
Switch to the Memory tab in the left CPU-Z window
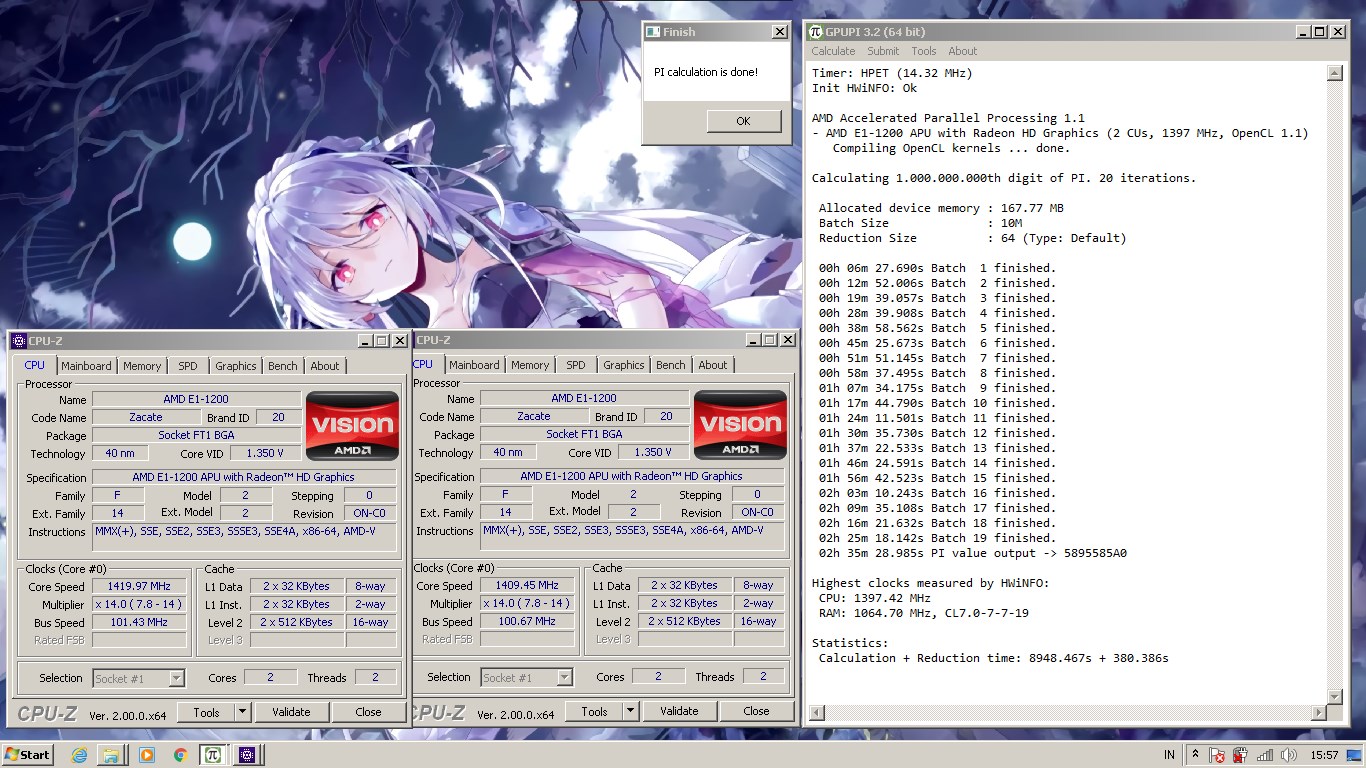pyautogui.click(x=142, y=366)
